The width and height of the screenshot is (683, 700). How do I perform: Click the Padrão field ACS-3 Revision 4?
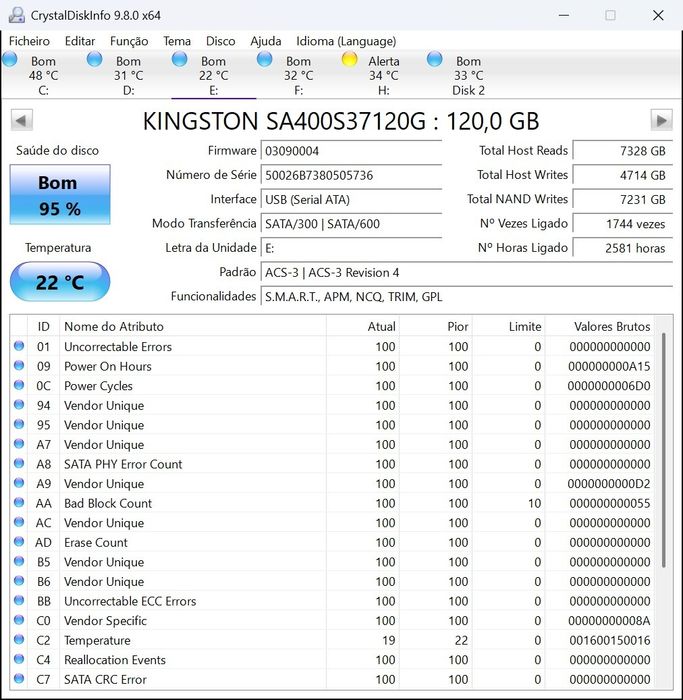[466, 272]
